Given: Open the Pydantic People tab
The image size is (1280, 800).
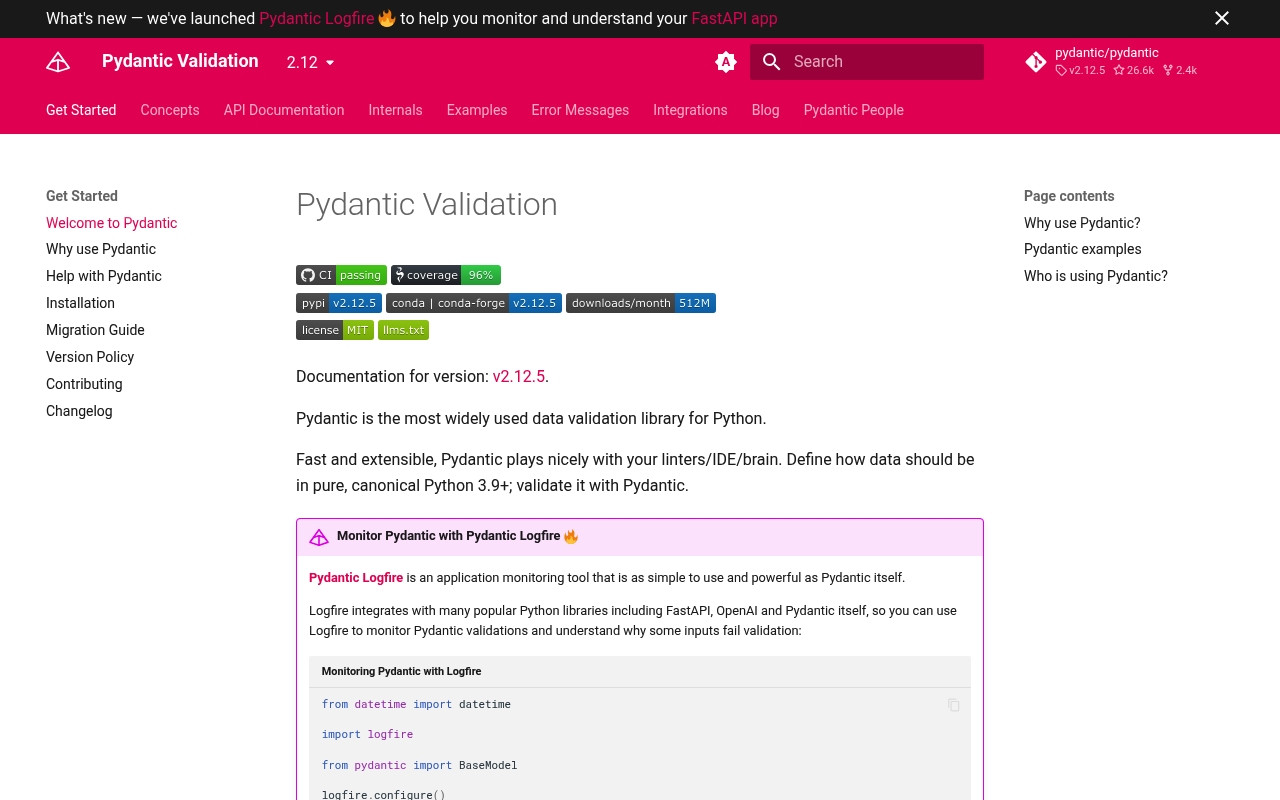Looking at the screenshot, I should coord(854,110).
